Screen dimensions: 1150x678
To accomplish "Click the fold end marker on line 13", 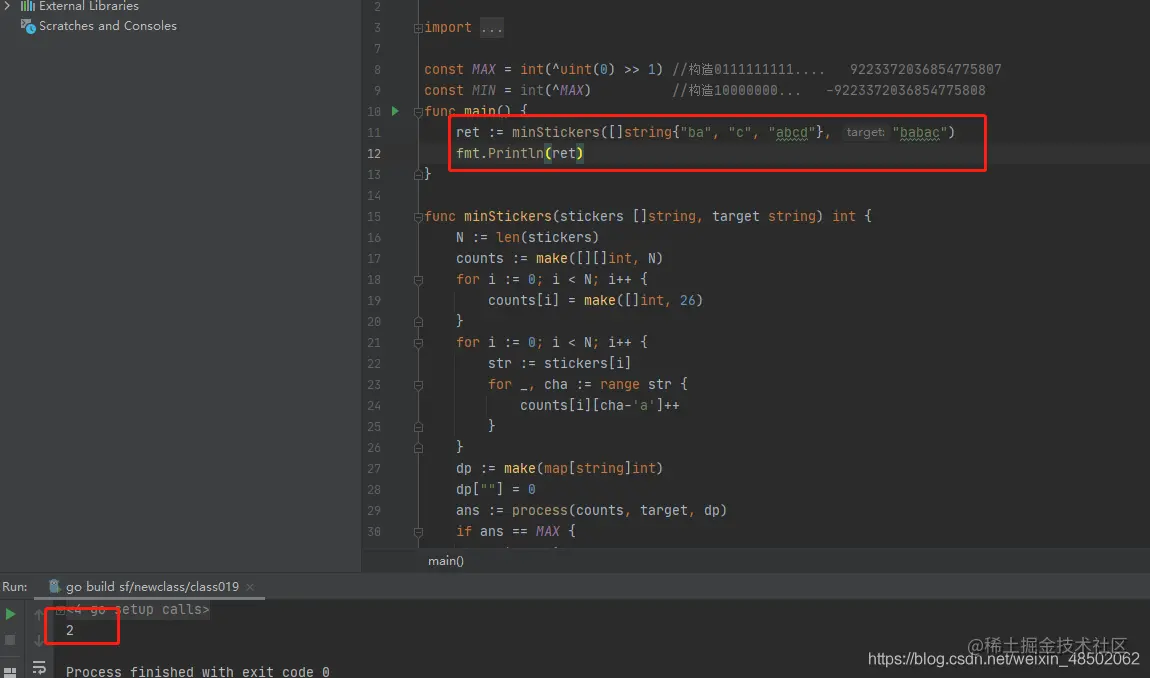I will click(418, 175).
